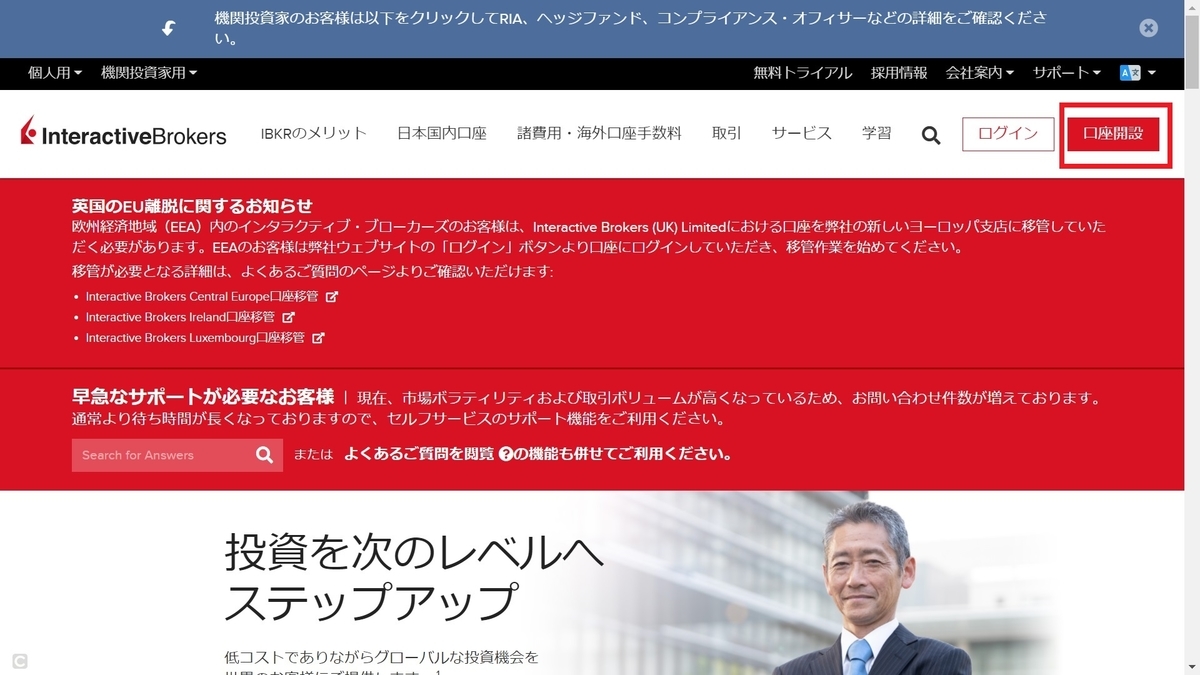Click the external link icon beside Ireland口座移管
1200x675 pixels.
(288, 317)
